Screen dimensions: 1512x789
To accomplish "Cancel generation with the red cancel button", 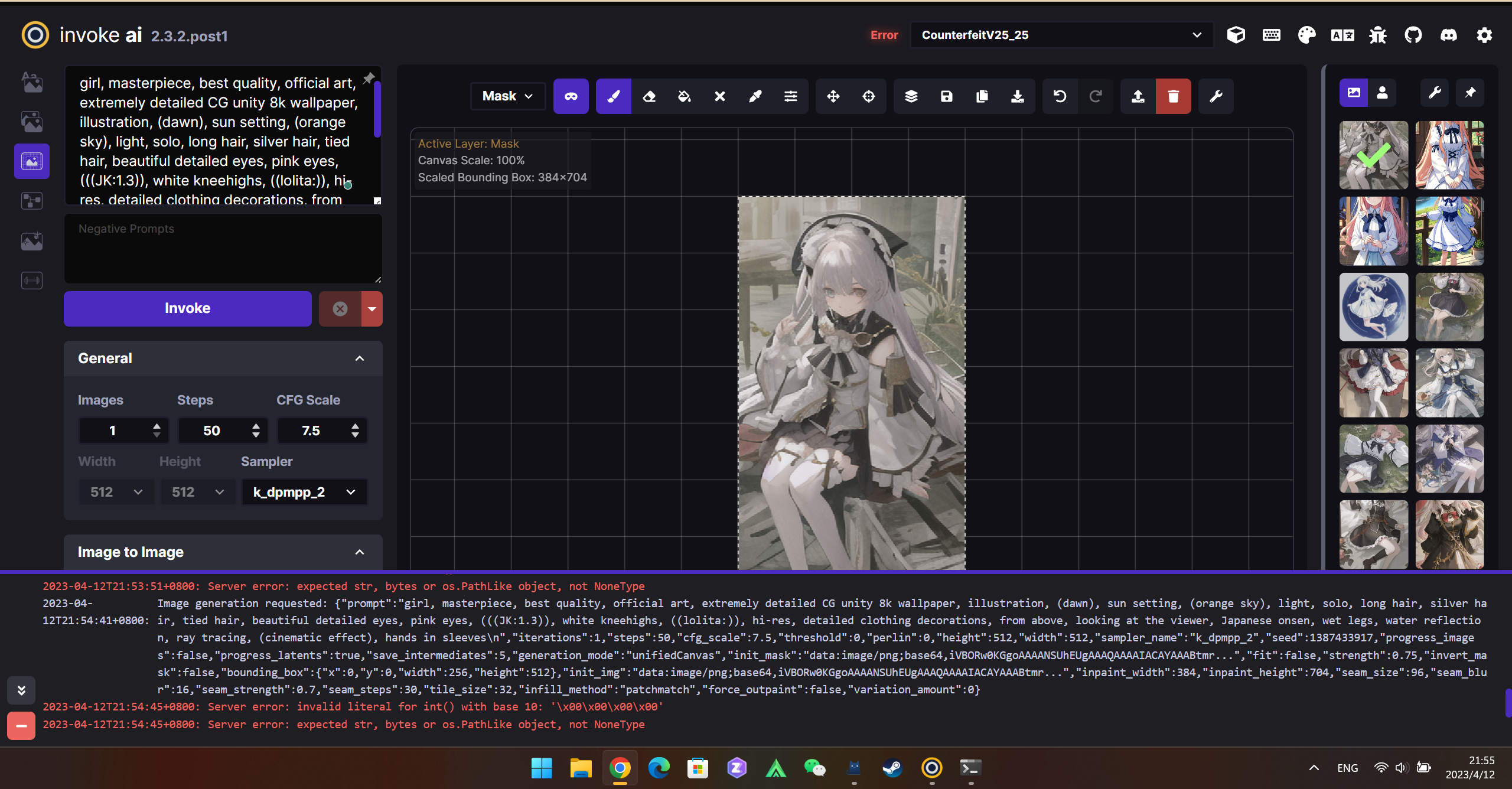I will click(340, 308).
